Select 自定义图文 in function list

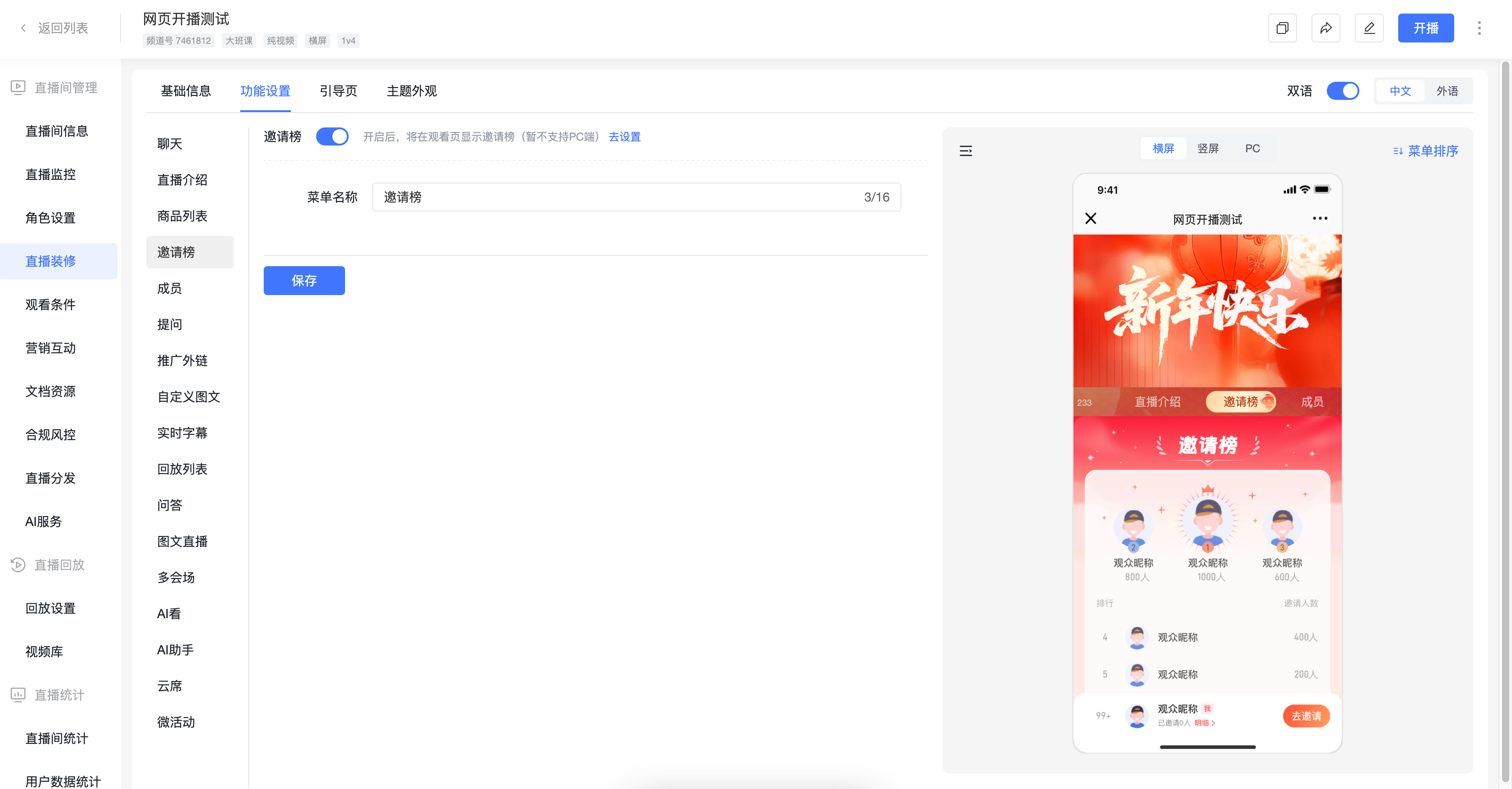pos(189,397)
